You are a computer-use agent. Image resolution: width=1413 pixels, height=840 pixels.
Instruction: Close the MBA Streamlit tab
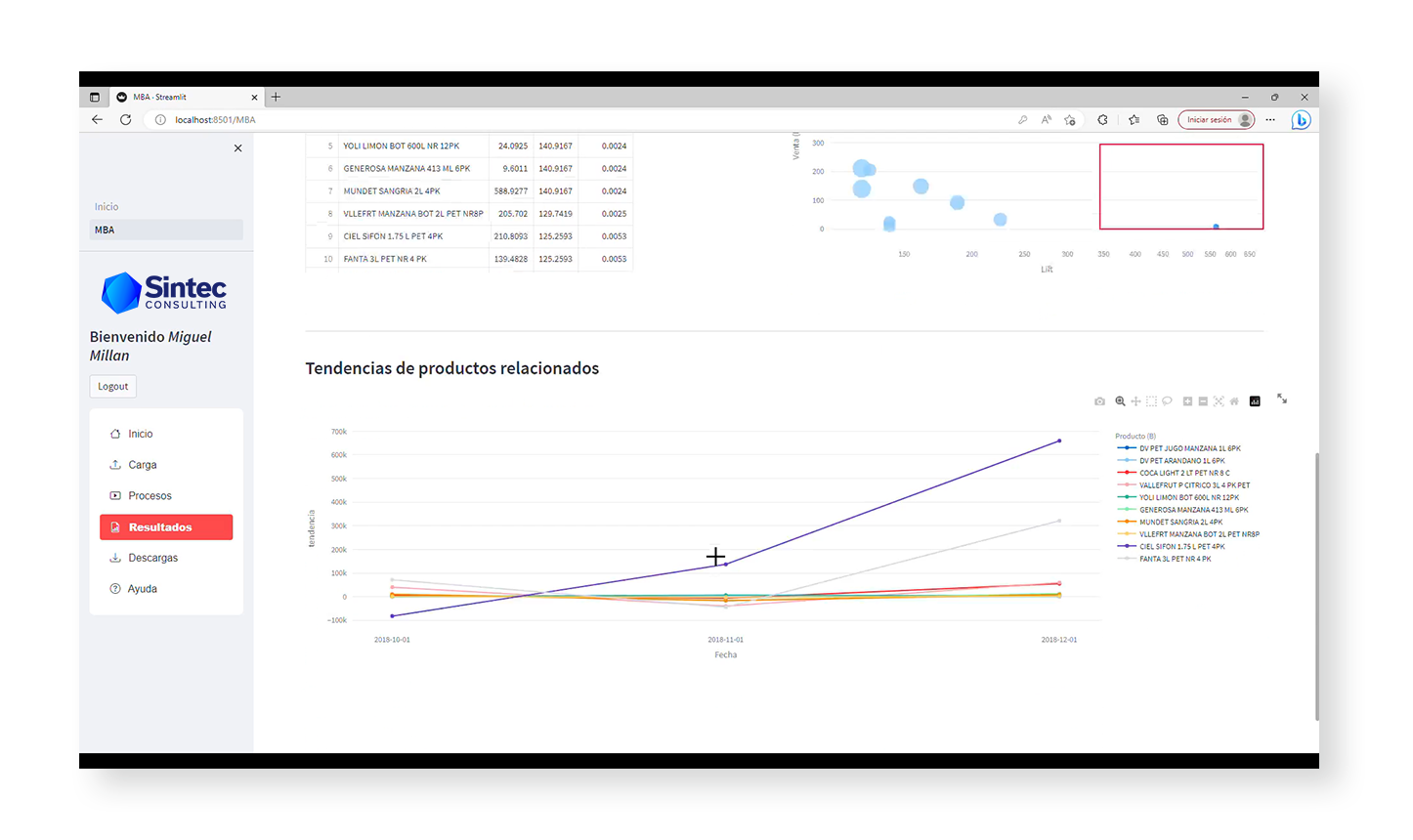pos(255,97)
